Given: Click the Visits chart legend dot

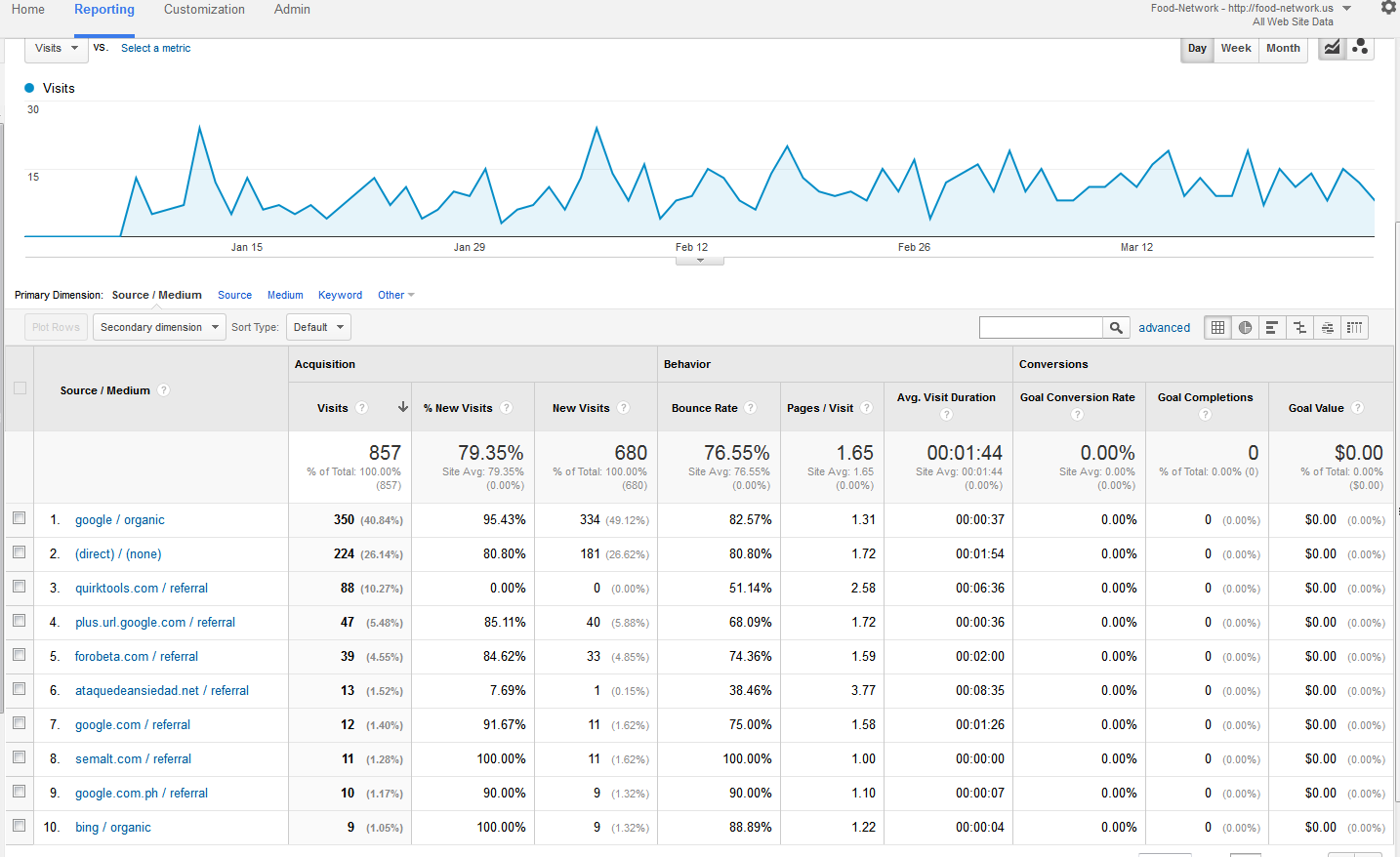Looking at the screenshot, I should coord(29,88).
